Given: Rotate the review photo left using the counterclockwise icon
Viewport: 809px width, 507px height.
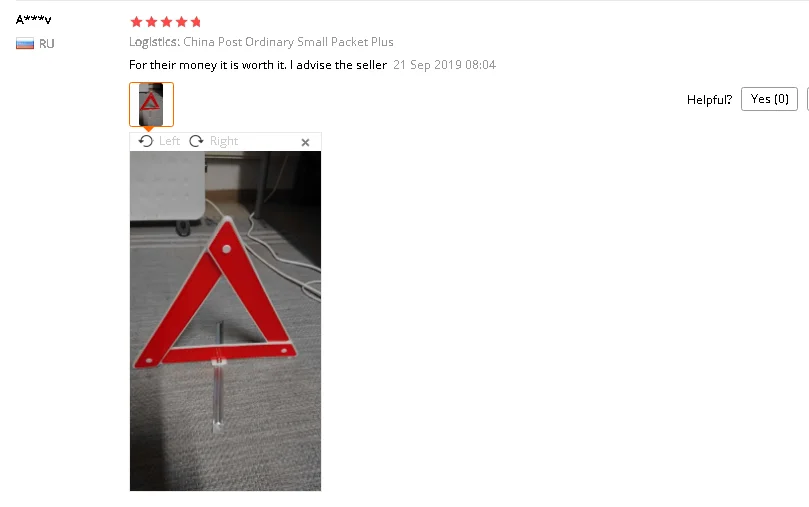Looking at the screenshot, I should [146, 141].
